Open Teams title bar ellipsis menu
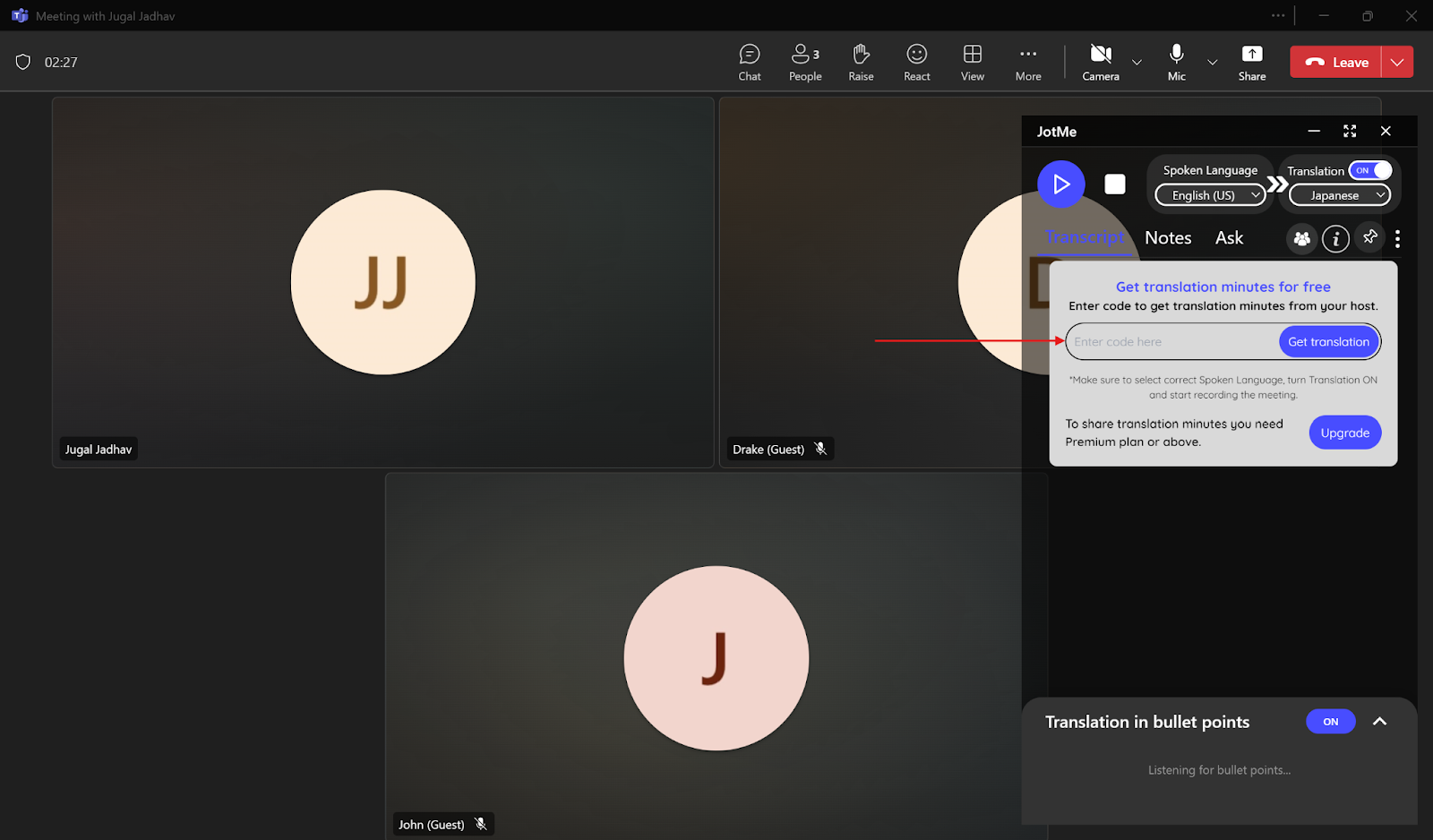The height and width of the screenshot is (840, 1433). (x=1278, y=15)
